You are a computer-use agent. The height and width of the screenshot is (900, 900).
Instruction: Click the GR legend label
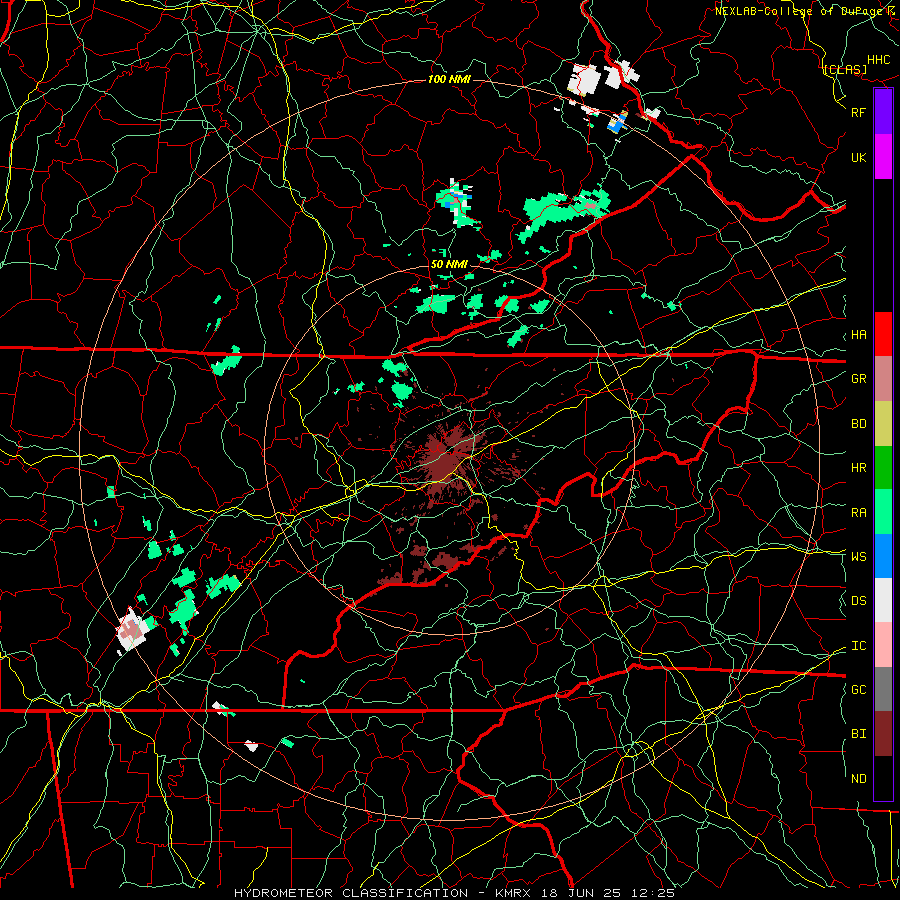[859, 379]
